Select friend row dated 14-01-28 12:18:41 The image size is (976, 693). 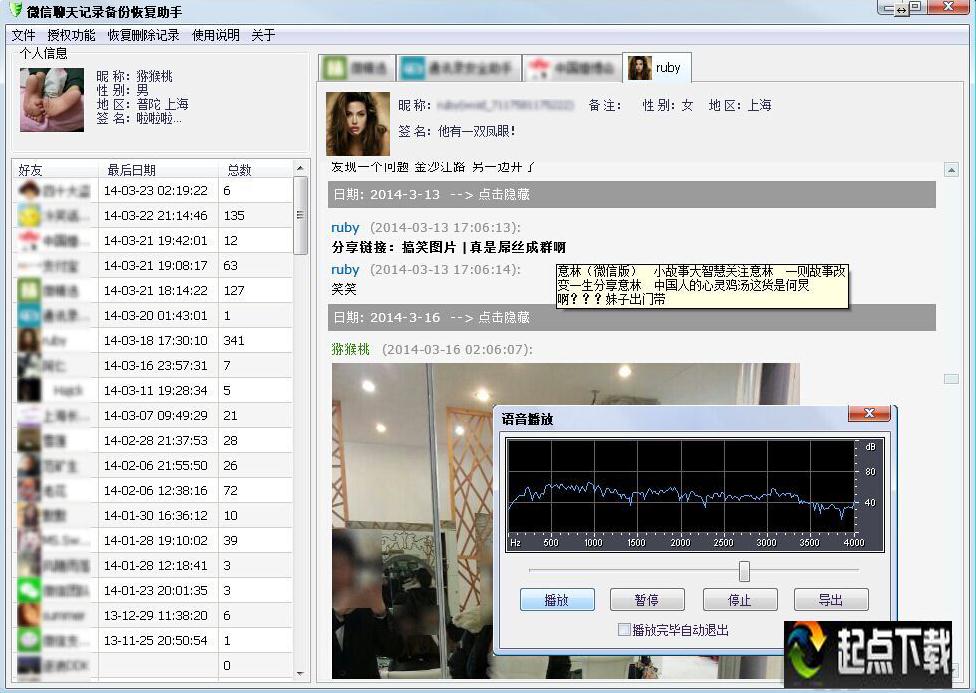point(153,565)
